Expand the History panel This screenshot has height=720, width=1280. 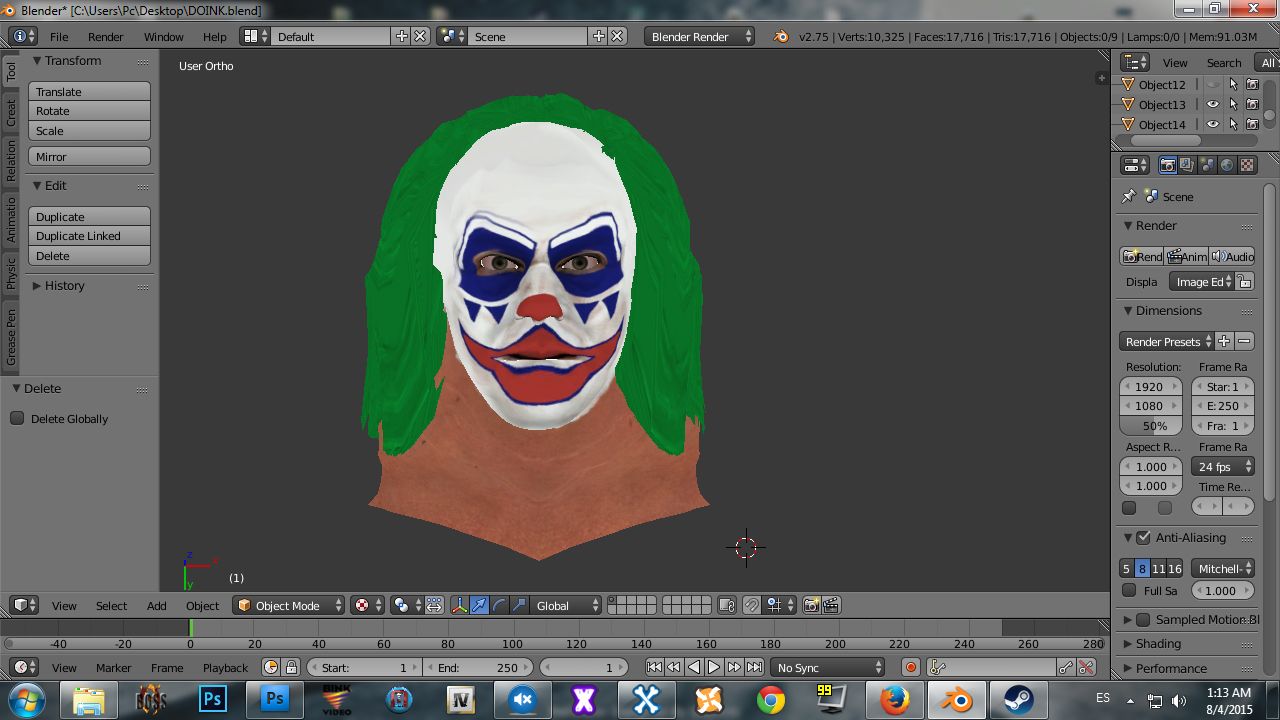(64, 285)
